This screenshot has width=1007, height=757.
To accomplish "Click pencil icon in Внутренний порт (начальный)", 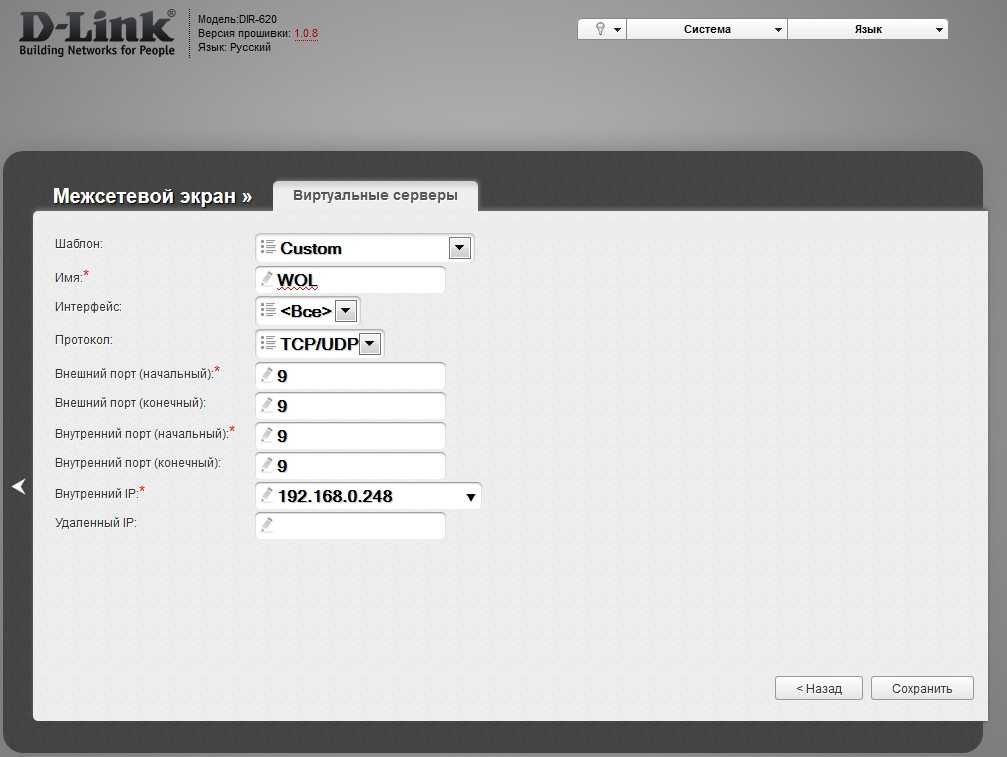I will pyautogui.click(x=267, y=435).
